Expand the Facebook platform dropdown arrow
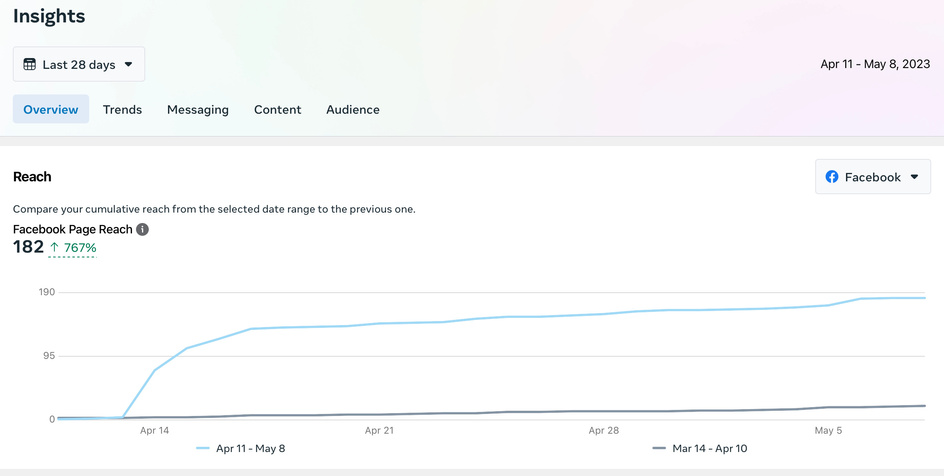This screenshot has height=476, width=944. (913, 177)
